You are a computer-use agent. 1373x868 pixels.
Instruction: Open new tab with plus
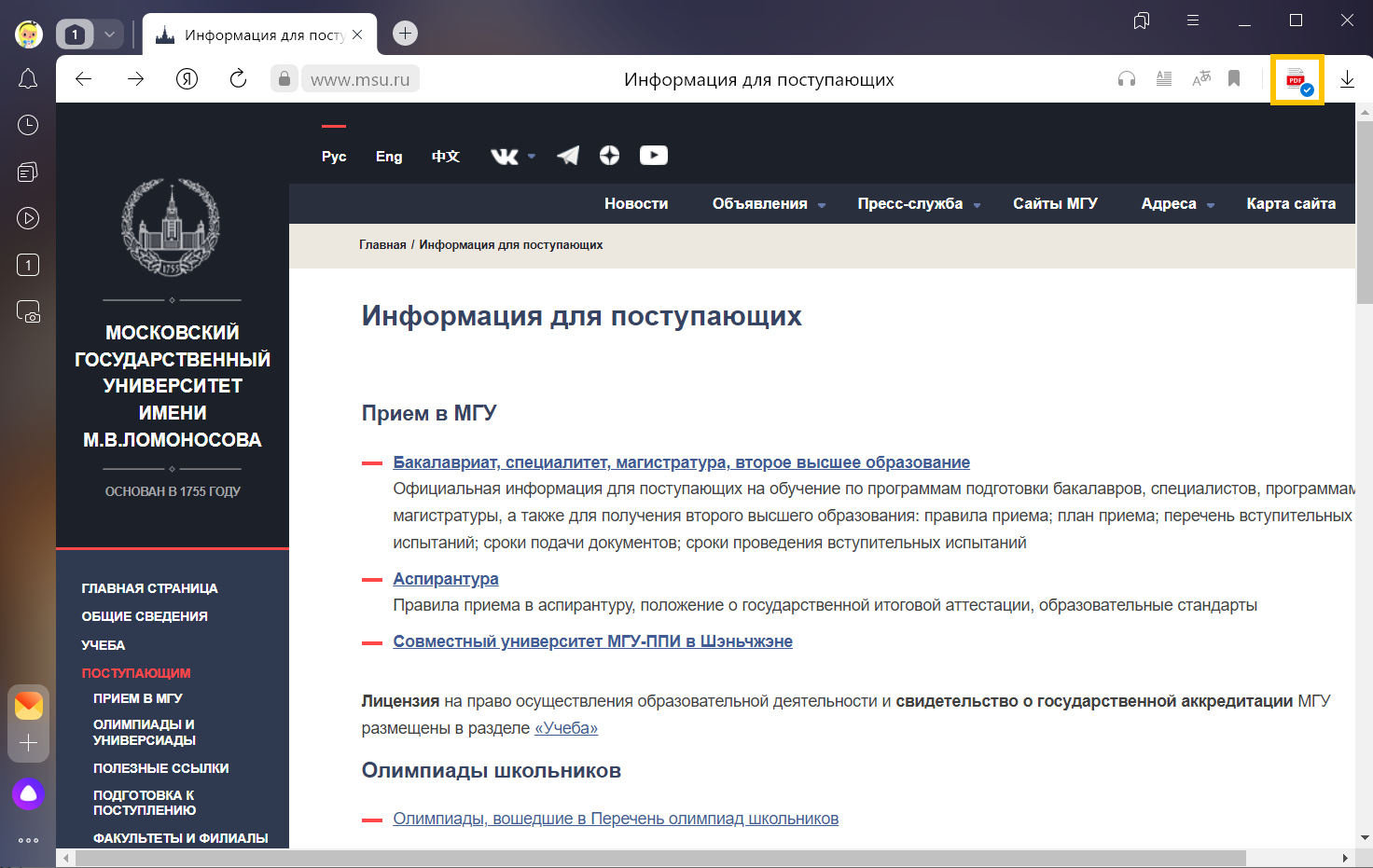click(405, 34)
